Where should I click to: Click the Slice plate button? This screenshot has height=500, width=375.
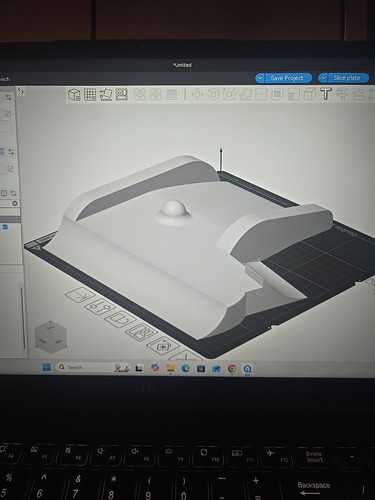point(348,78)
